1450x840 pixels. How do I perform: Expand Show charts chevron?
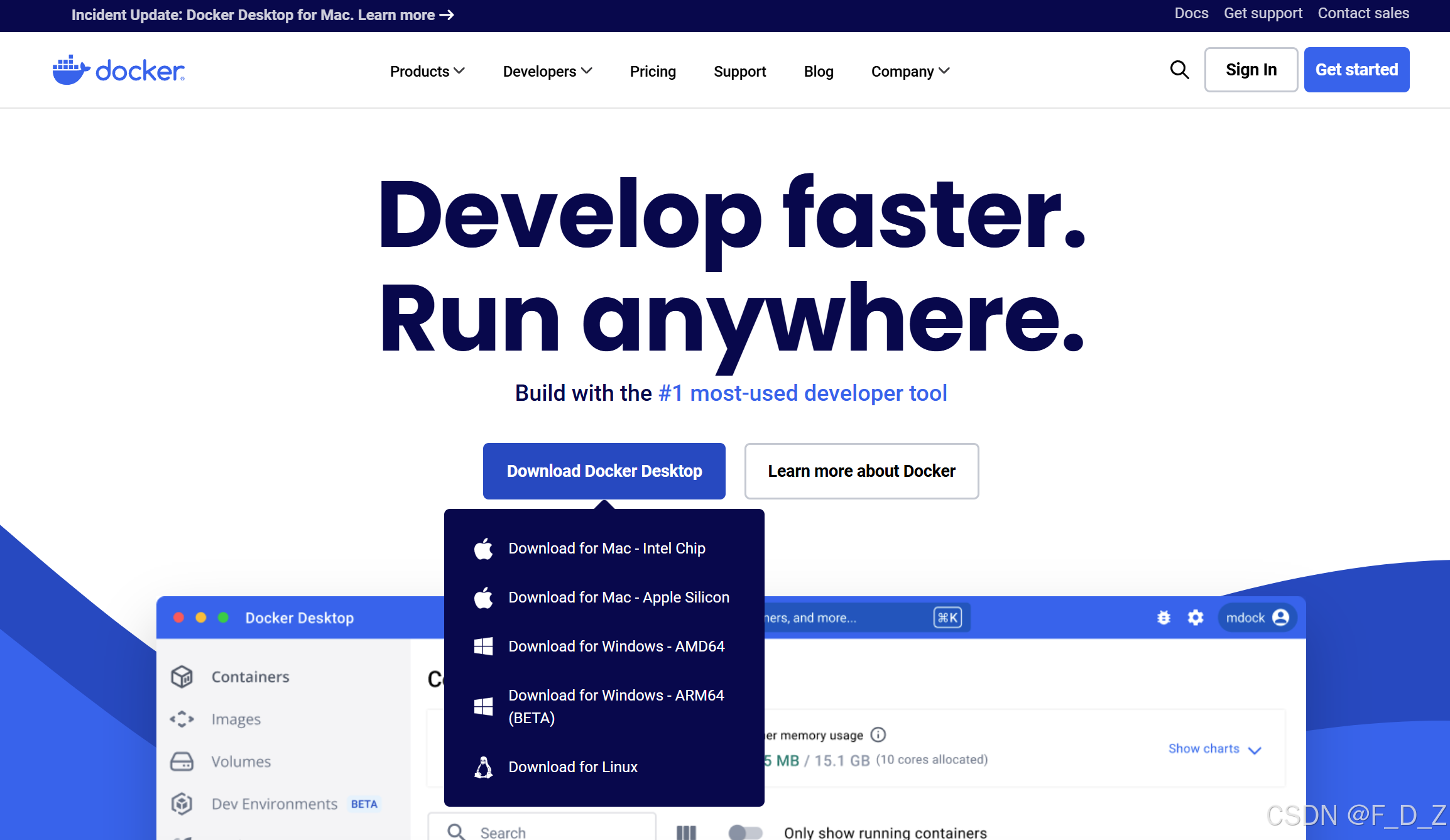[x=1255, y=750]
